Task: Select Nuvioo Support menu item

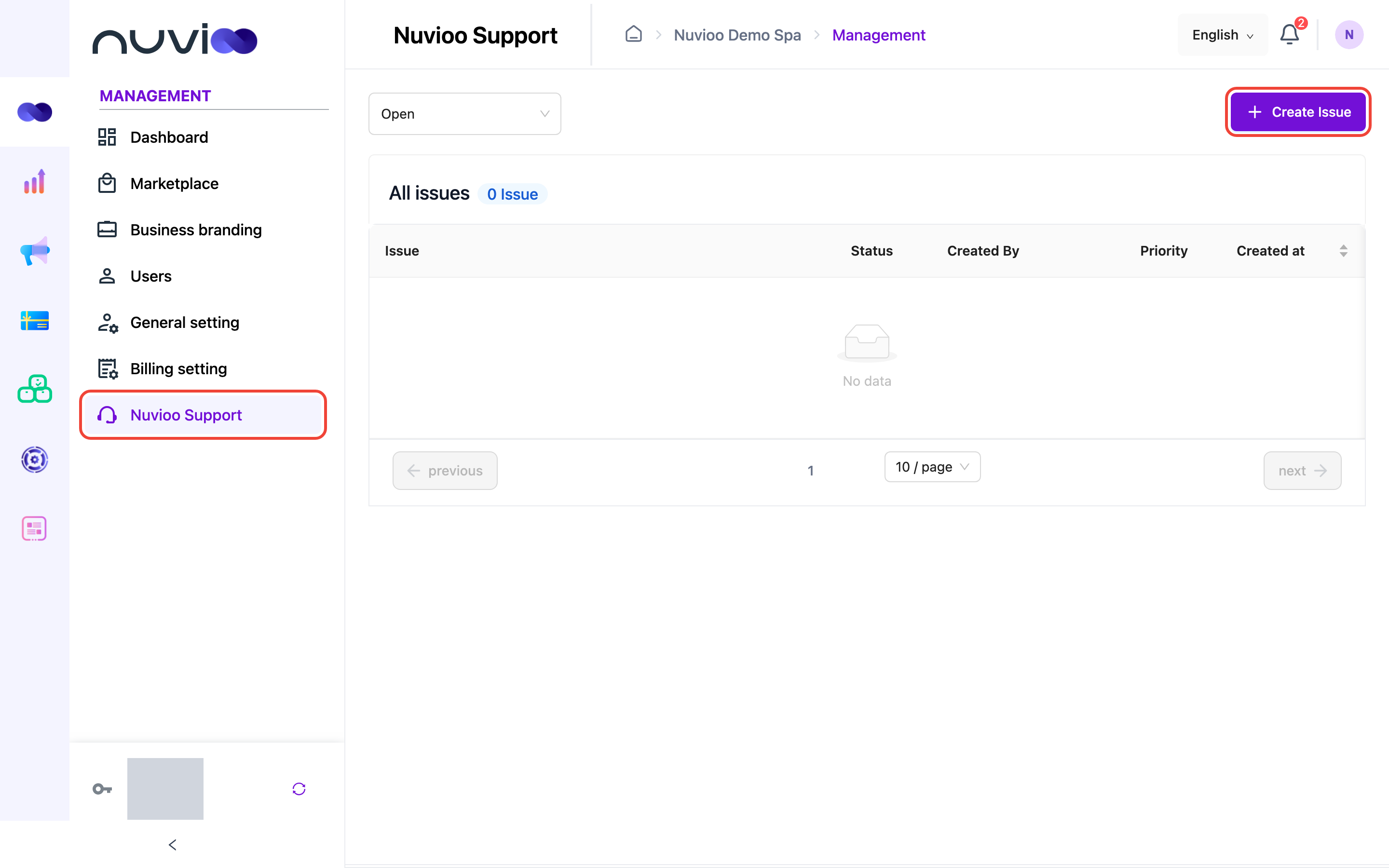Action: 203,415
